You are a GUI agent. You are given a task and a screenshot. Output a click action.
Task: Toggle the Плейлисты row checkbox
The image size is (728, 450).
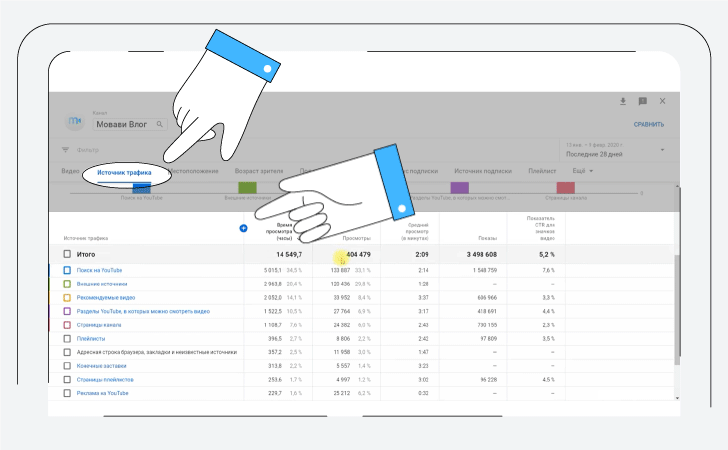tap(67, 339)
